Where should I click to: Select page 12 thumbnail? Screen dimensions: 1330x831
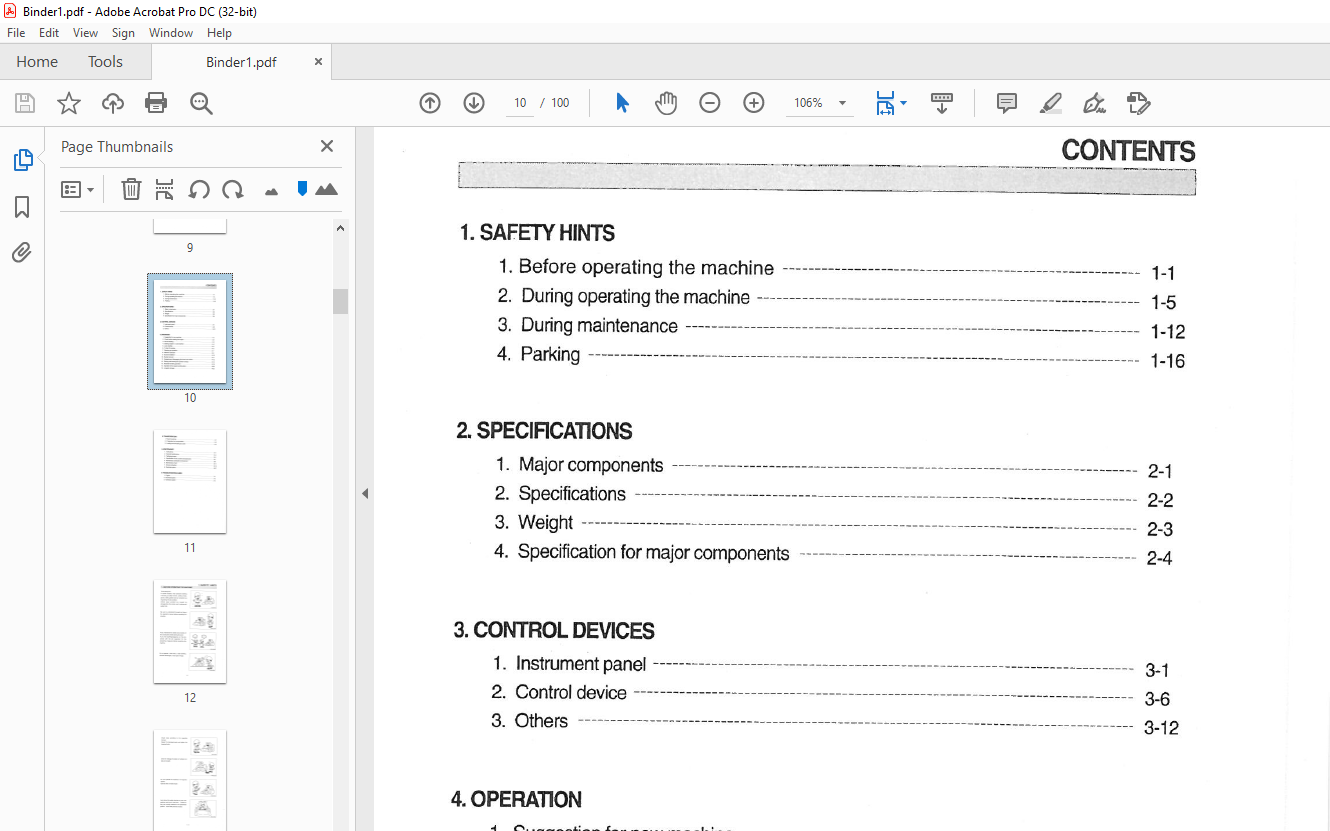(190, 632)
